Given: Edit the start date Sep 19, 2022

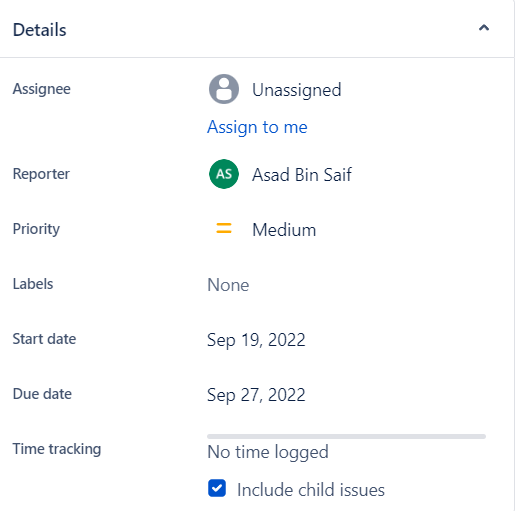Looking at the screenshot, I should (x=256, y=340).
